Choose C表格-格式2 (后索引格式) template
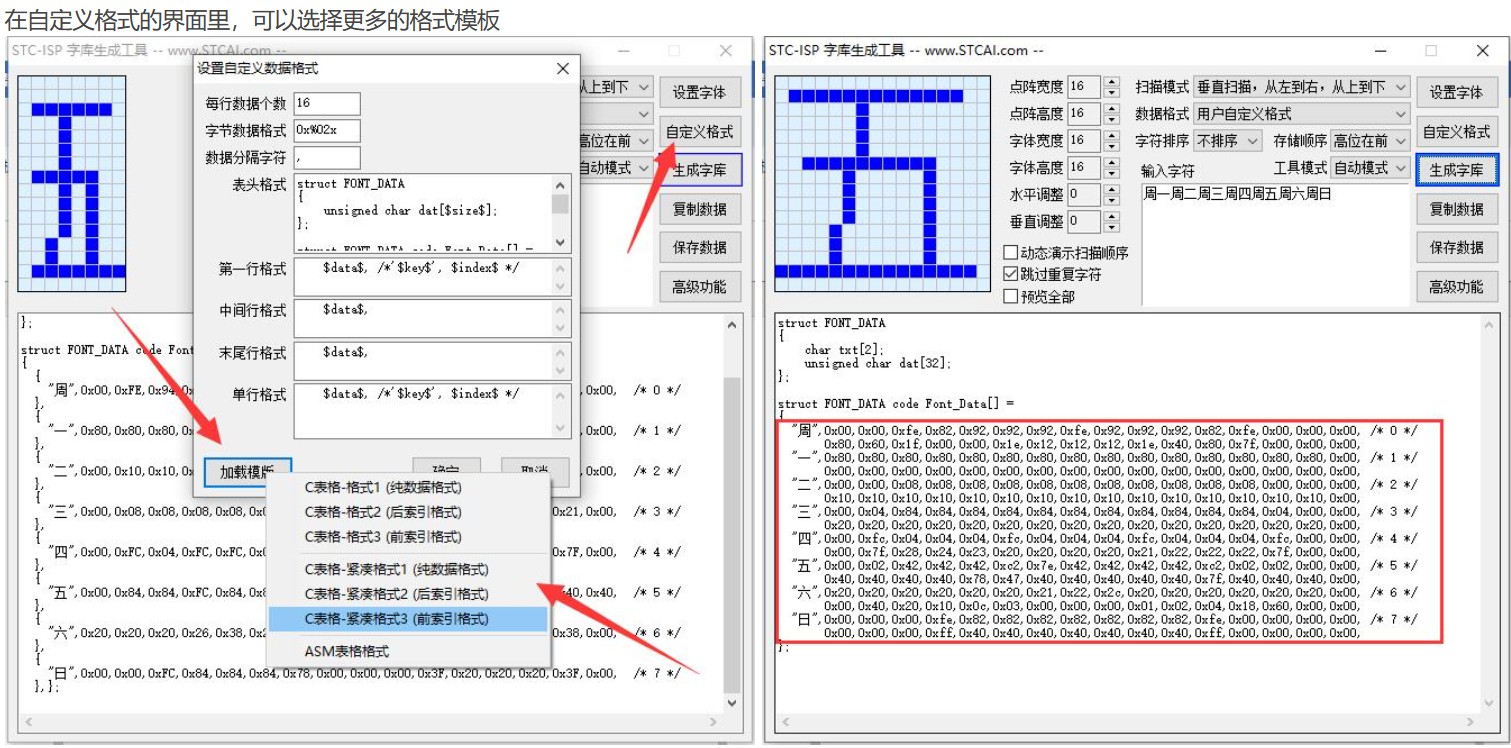 pos(408,512)
